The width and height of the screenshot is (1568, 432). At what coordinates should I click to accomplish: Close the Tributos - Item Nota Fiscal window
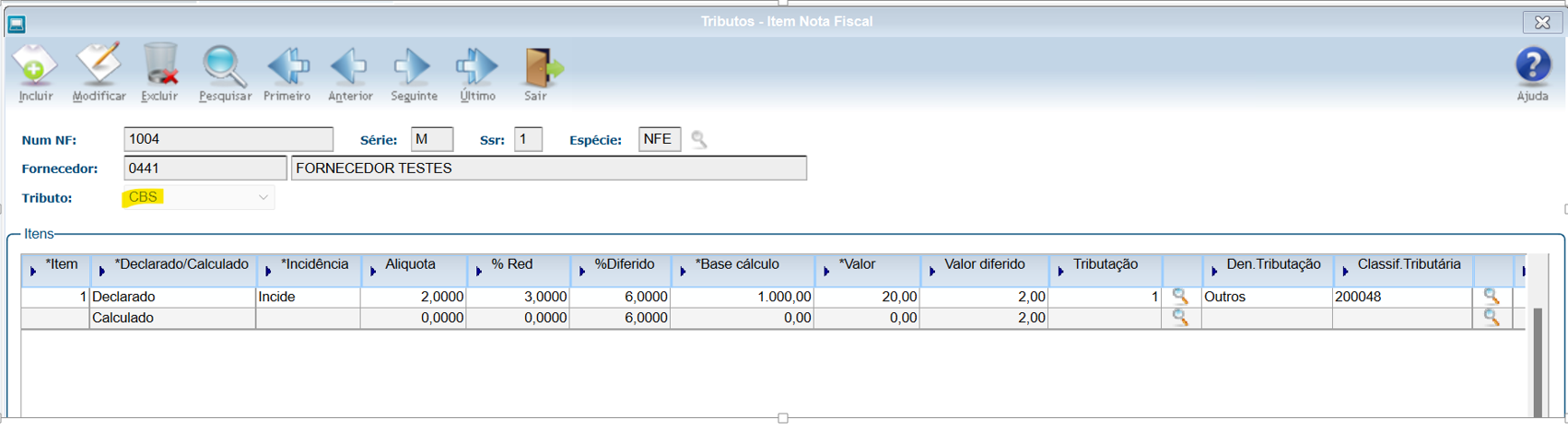[x=1542, y=22]
